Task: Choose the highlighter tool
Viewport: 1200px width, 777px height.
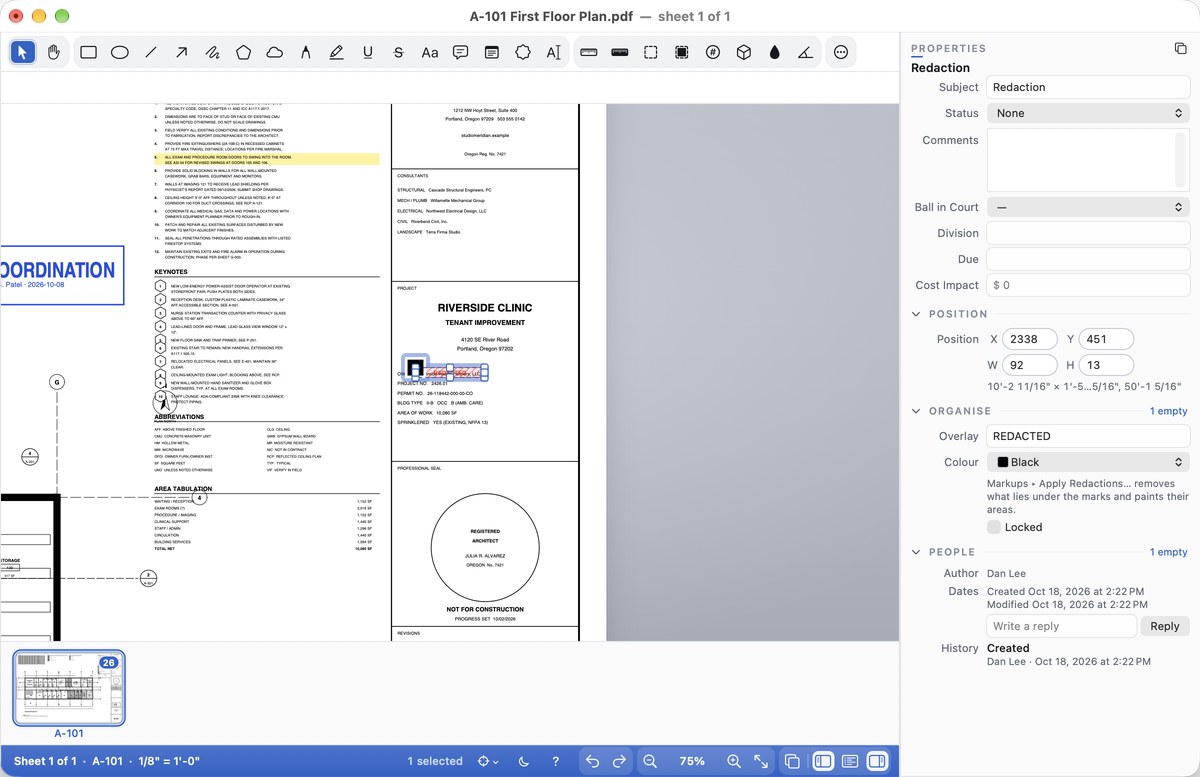Action: coord(337,52)
